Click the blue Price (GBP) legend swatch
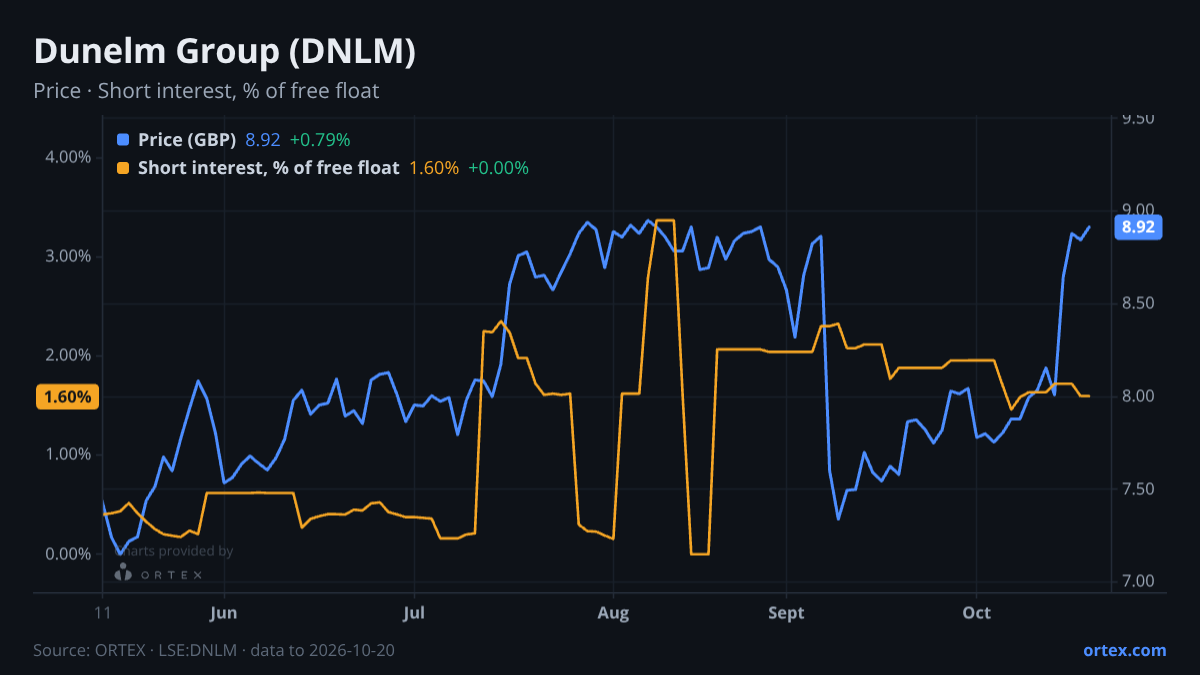The height and width of the screenshot is (675, 1200). click(x=123, y=140)
